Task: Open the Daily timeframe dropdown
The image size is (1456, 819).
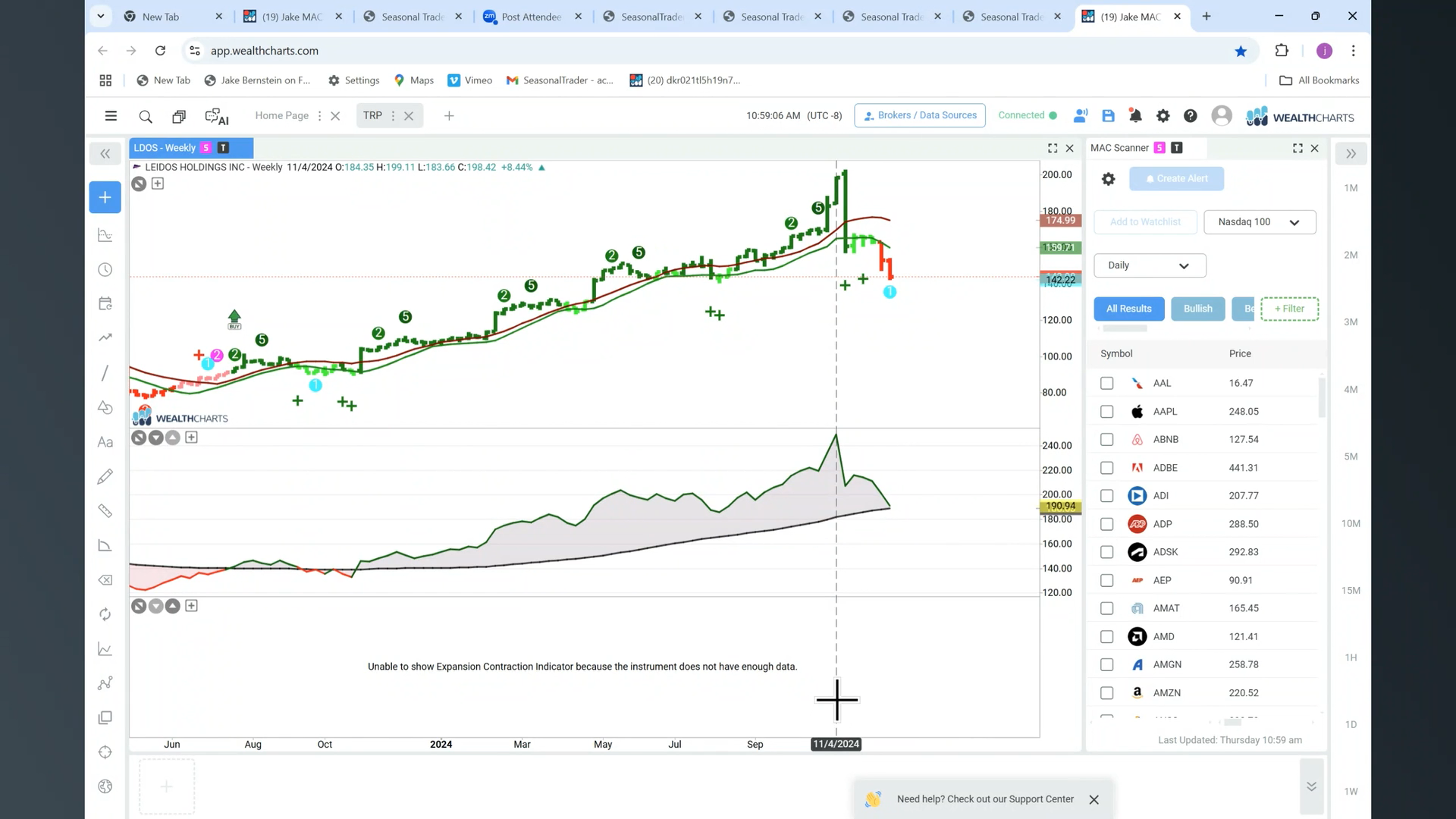Action: pos(1150,265)
